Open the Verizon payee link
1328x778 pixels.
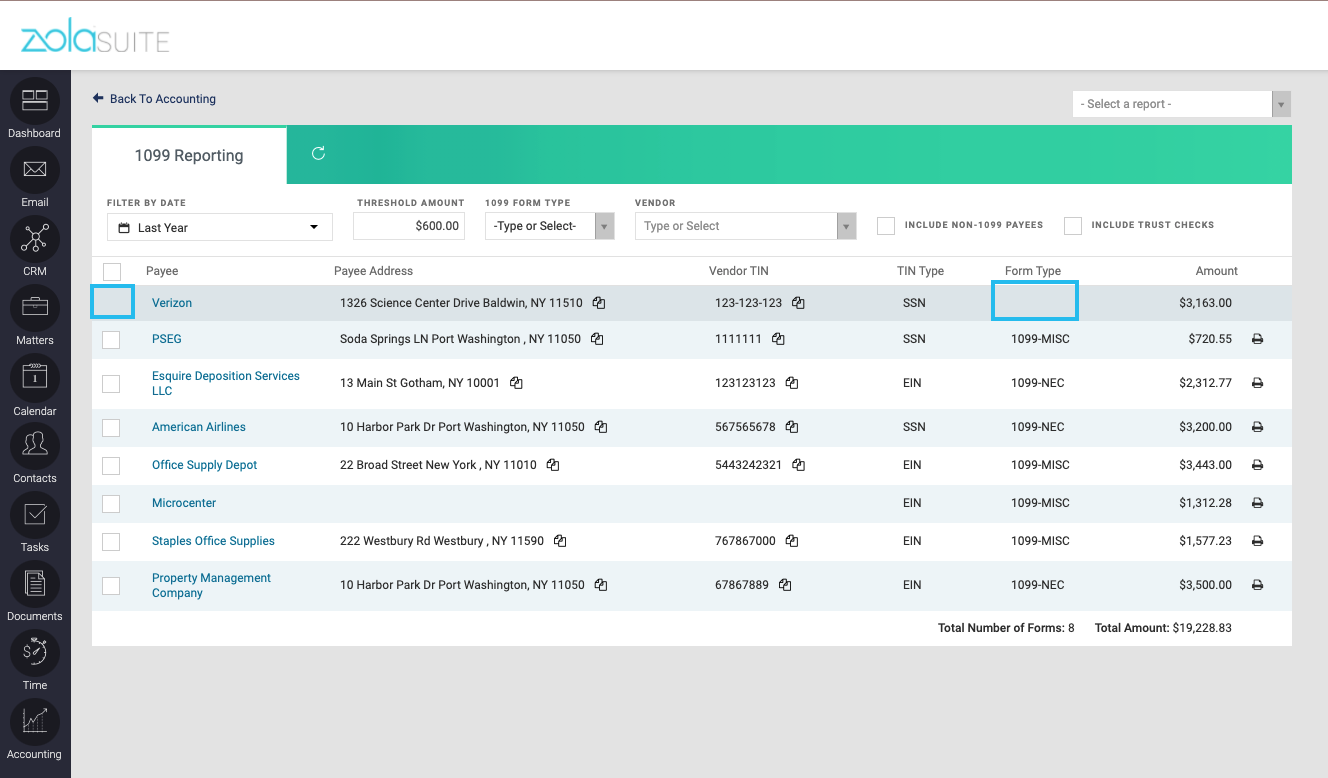[x=172, y=303]
